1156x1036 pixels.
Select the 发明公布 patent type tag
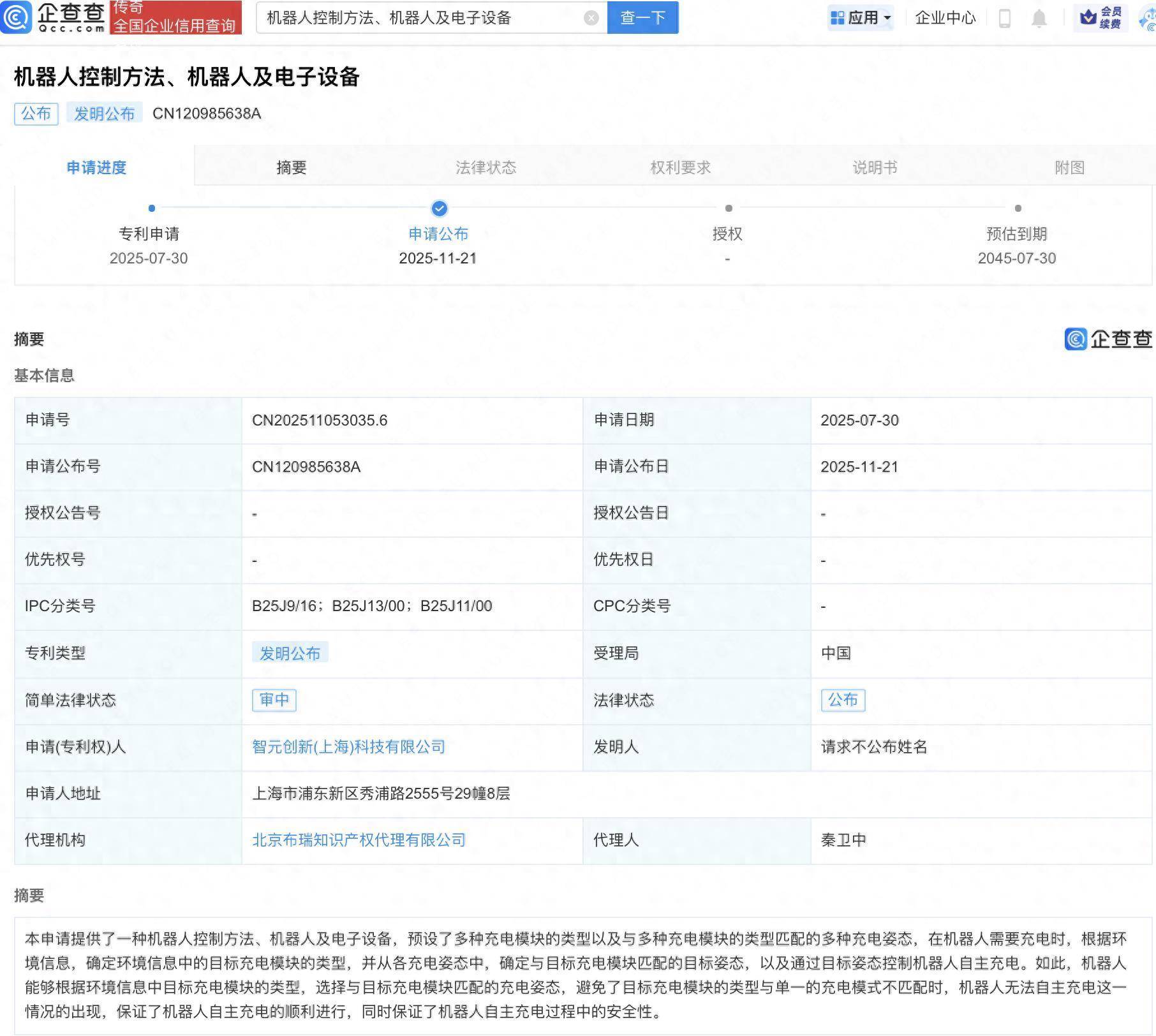pyautogui.click(x=291, y=653)
